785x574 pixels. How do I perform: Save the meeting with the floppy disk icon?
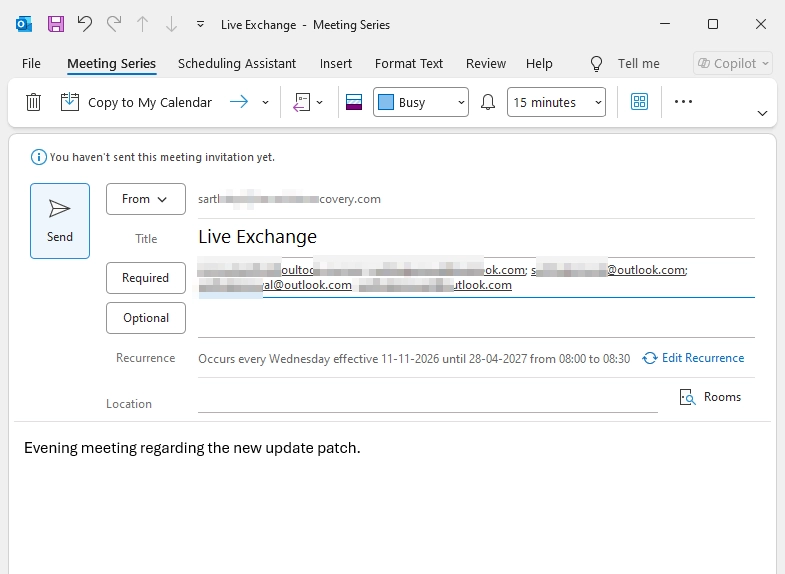[56, 24]
